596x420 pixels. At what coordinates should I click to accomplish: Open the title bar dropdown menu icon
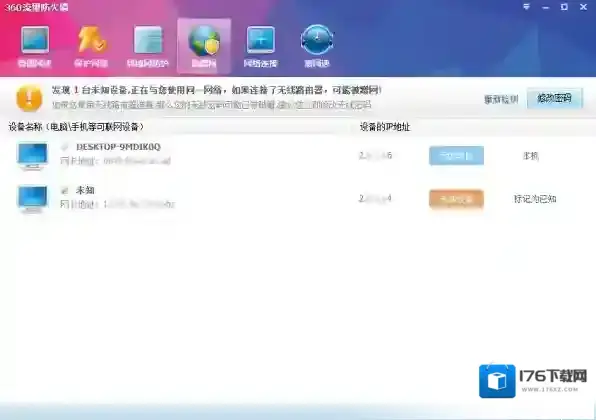pos(526,6)
